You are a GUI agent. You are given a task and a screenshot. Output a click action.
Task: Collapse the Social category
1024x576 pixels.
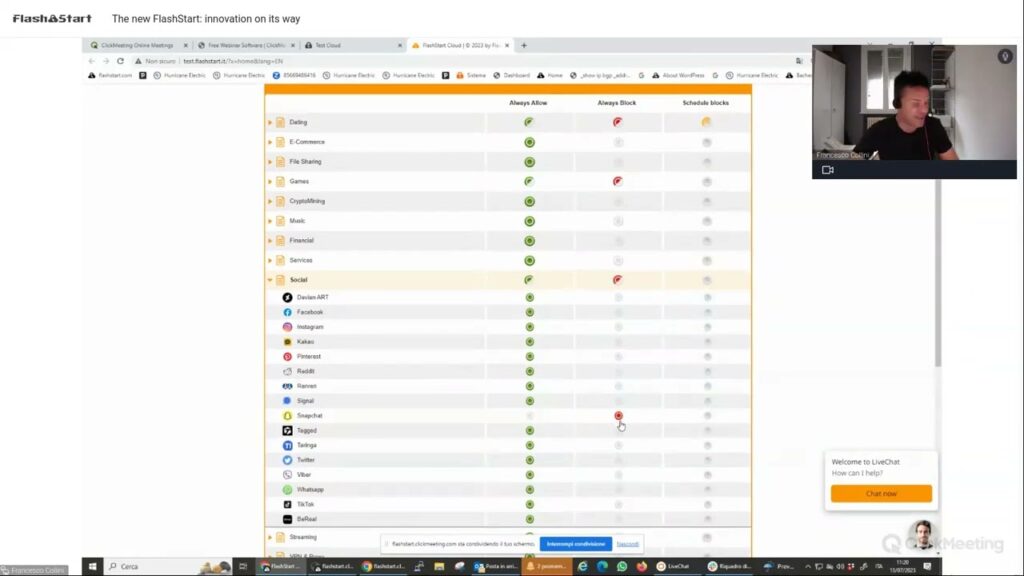270,280
